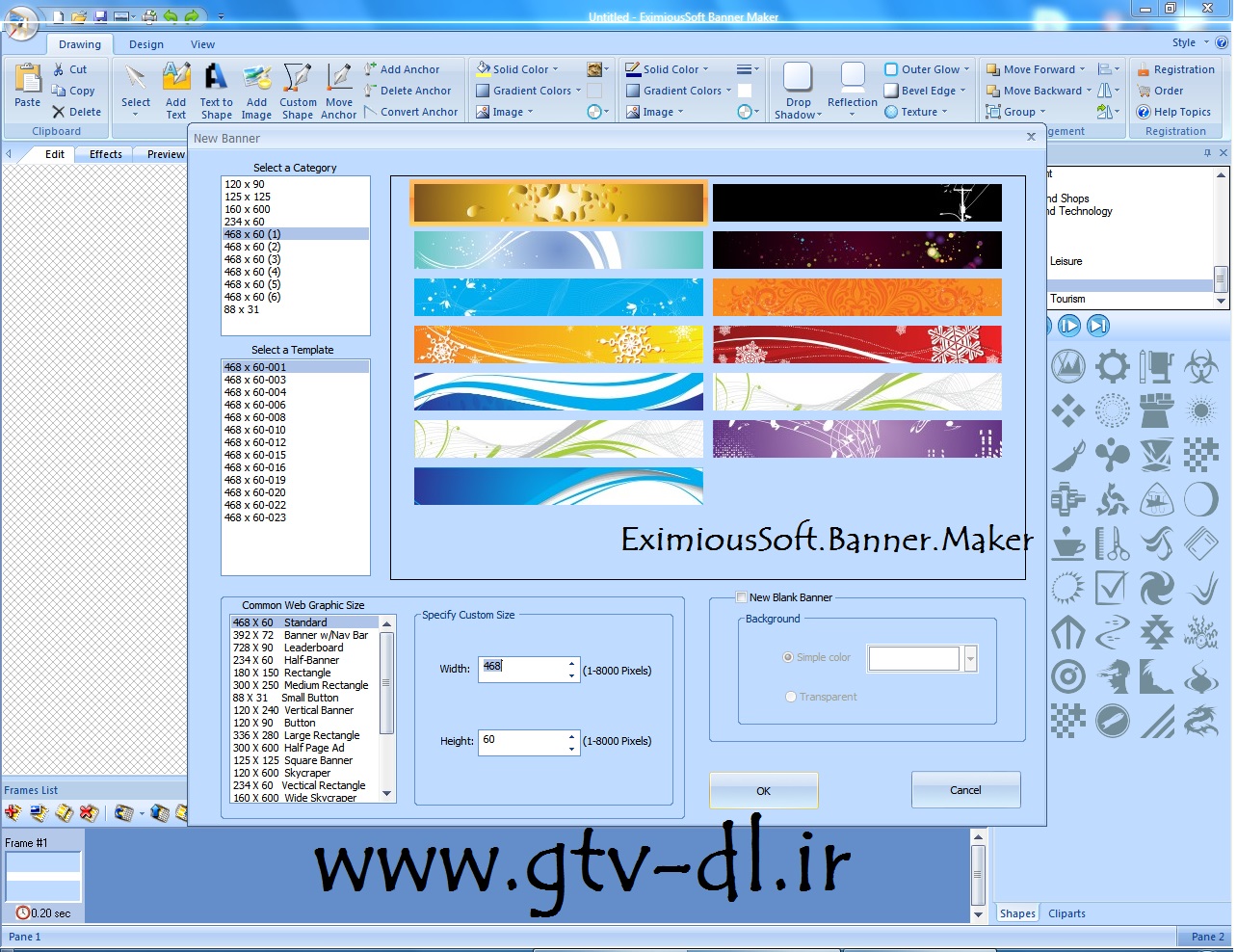
Task: Pick the coffee cup shape
Action: point(1068,543)
